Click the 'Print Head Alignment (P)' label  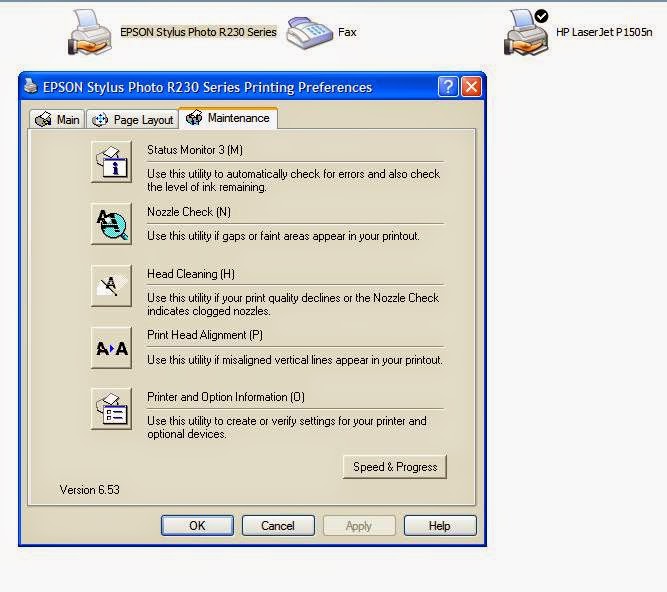pos(205,335)
